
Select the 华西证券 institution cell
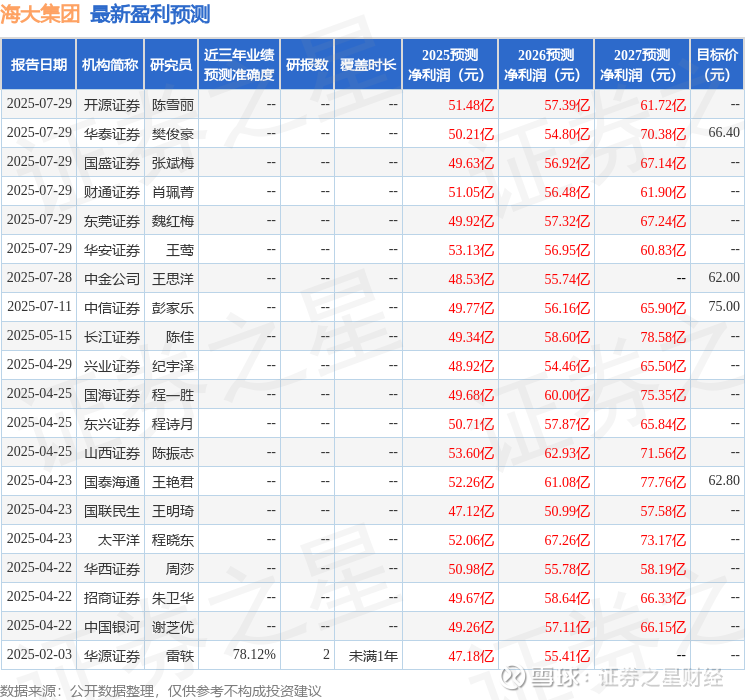point(112,569)
